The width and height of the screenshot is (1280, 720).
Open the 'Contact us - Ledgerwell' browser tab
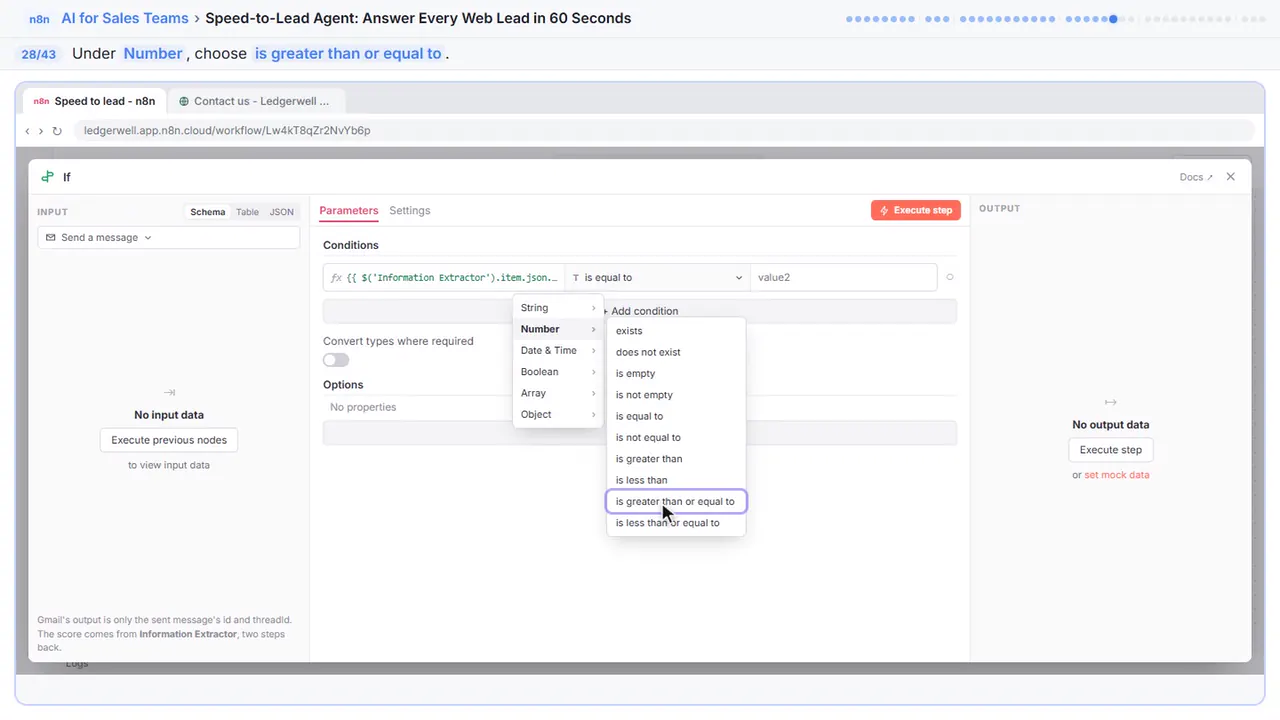255,101
